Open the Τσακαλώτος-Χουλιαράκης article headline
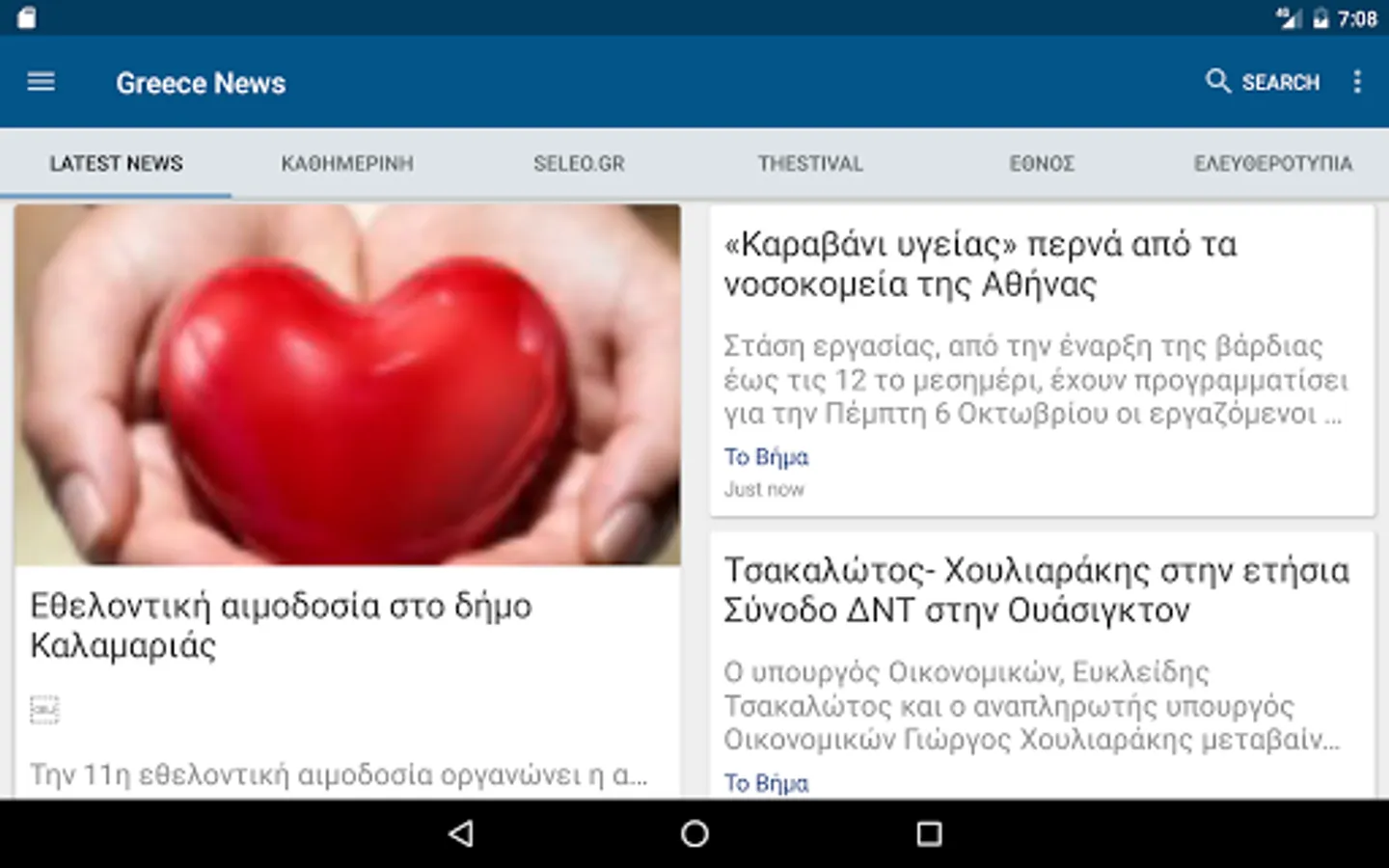 coord(1036,590)
